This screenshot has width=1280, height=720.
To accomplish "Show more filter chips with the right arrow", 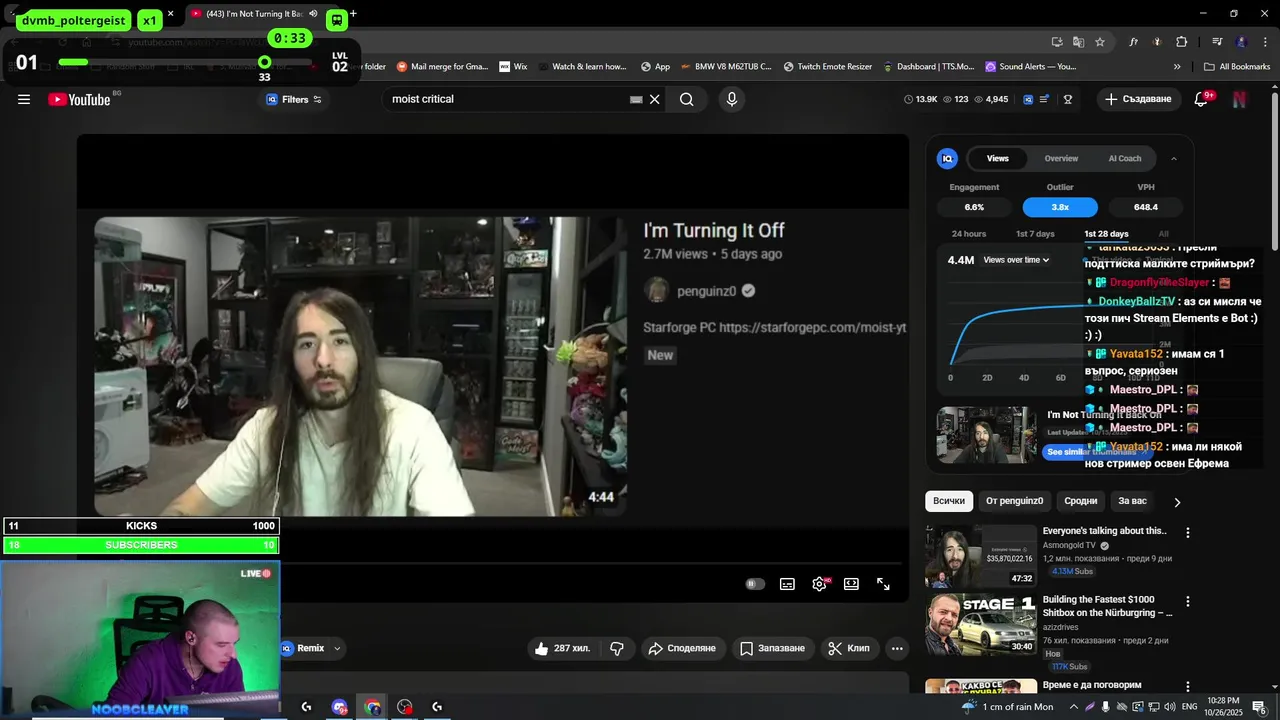I will coord(1177,502).
